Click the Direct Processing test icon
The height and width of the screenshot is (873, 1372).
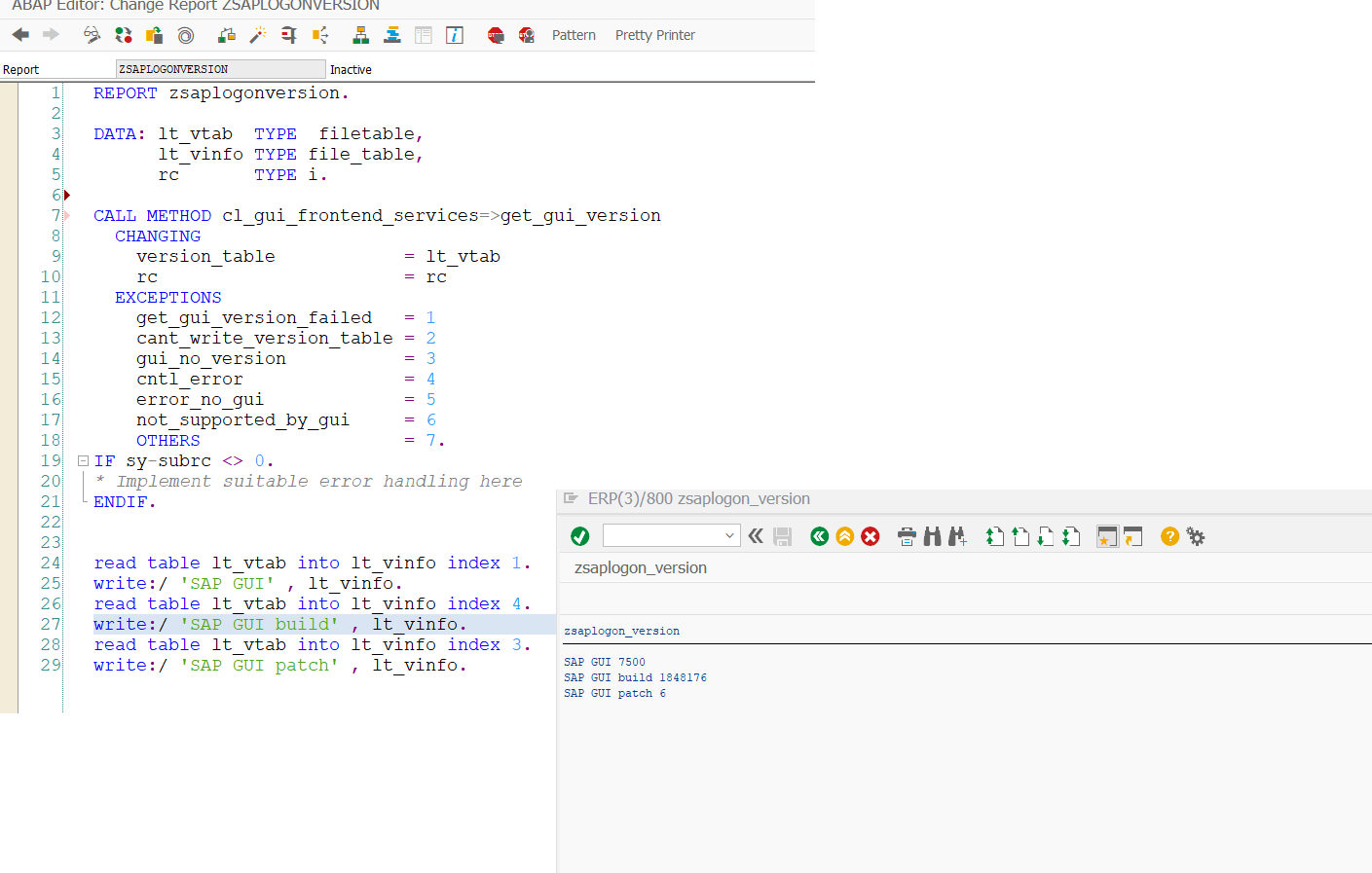pyautogui.click(x=289, y=35)
